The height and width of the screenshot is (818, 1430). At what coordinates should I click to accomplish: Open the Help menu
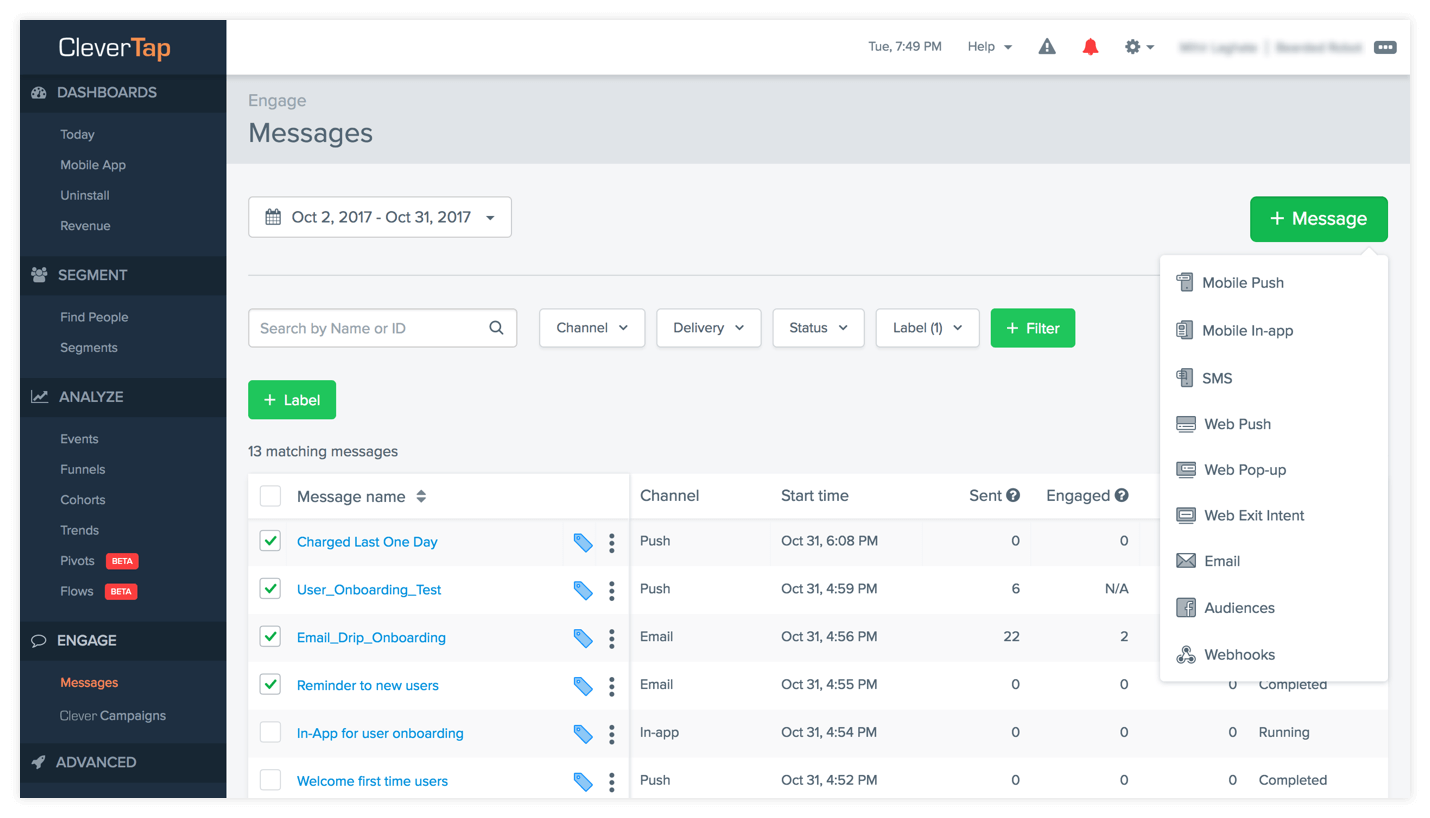pos(988,46)
